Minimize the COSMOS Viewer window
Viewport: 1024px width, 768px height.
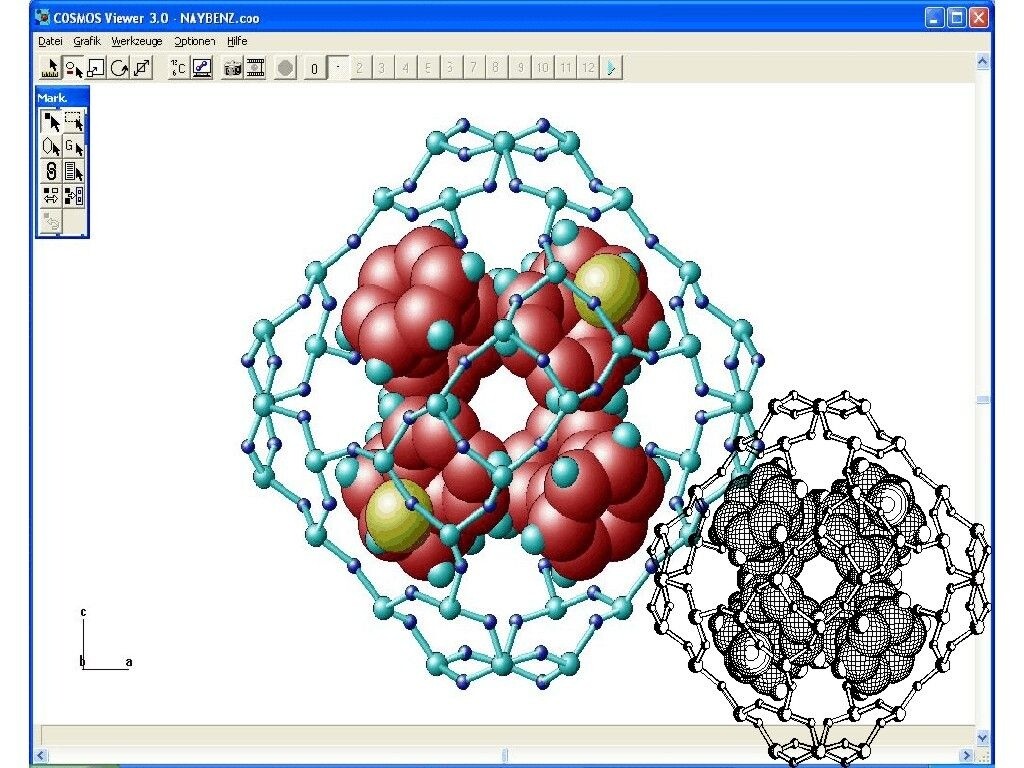[x=935, y=18]
